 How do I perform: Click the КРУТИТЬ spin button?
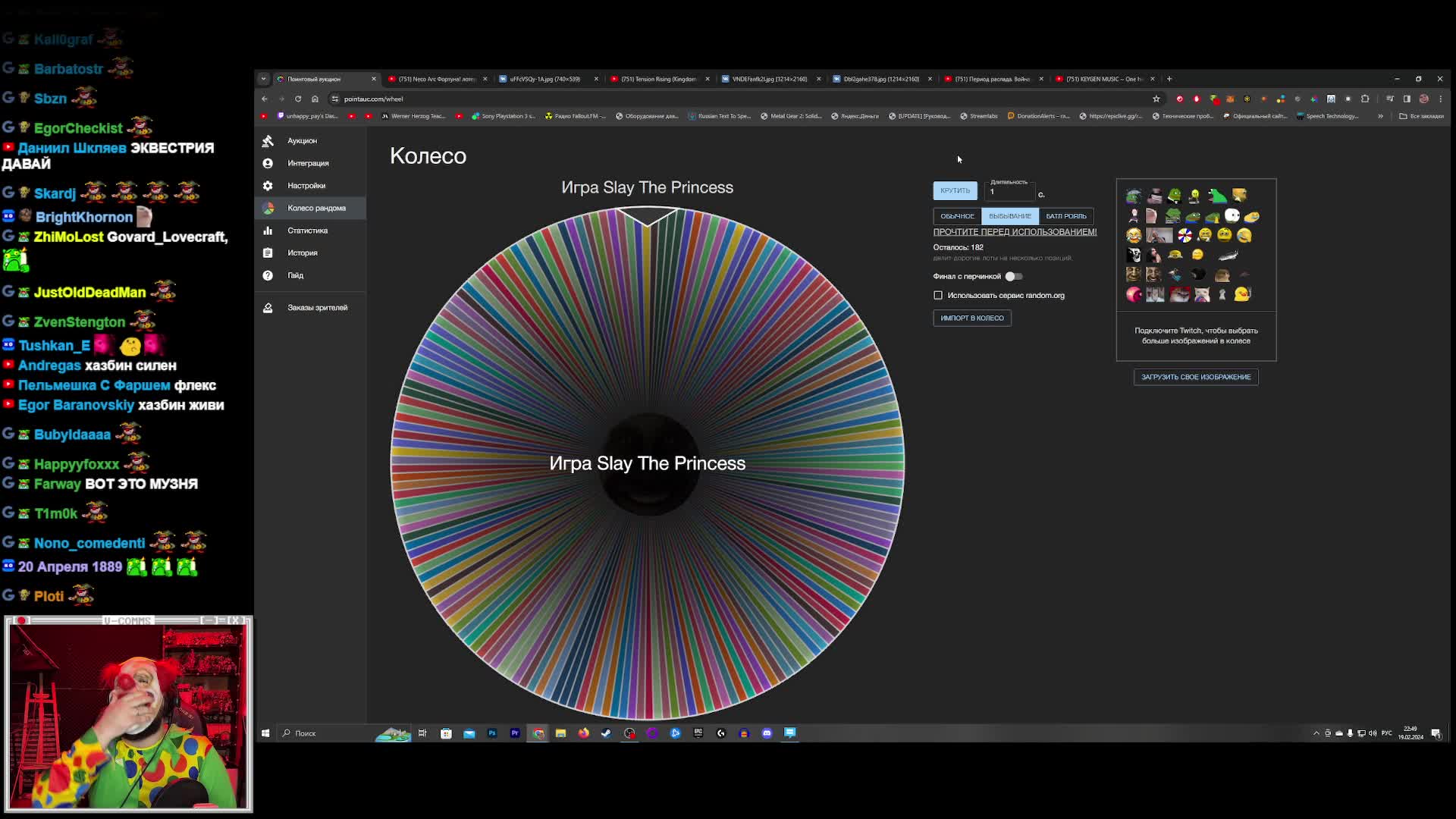[955, 190]
